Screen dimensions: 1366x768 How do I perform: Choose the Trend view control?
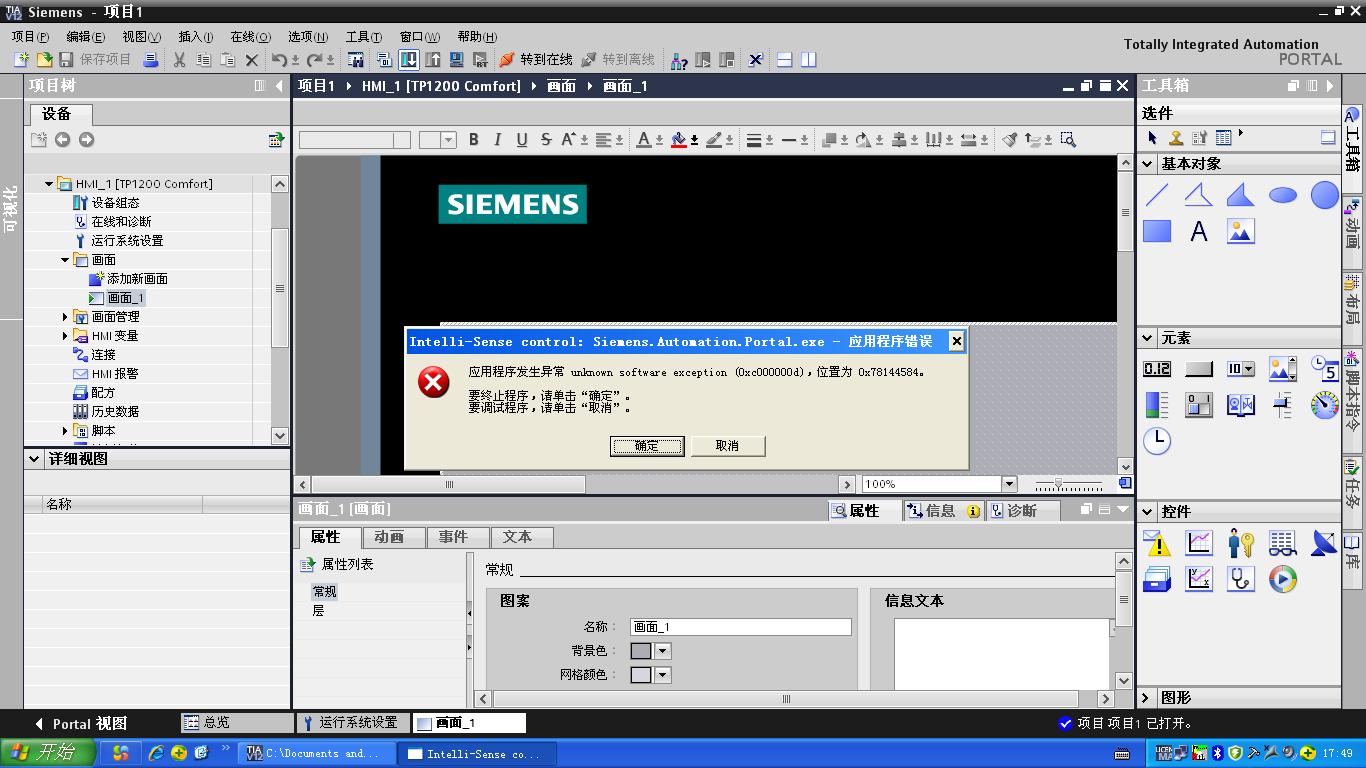(x=1199, y=543)
